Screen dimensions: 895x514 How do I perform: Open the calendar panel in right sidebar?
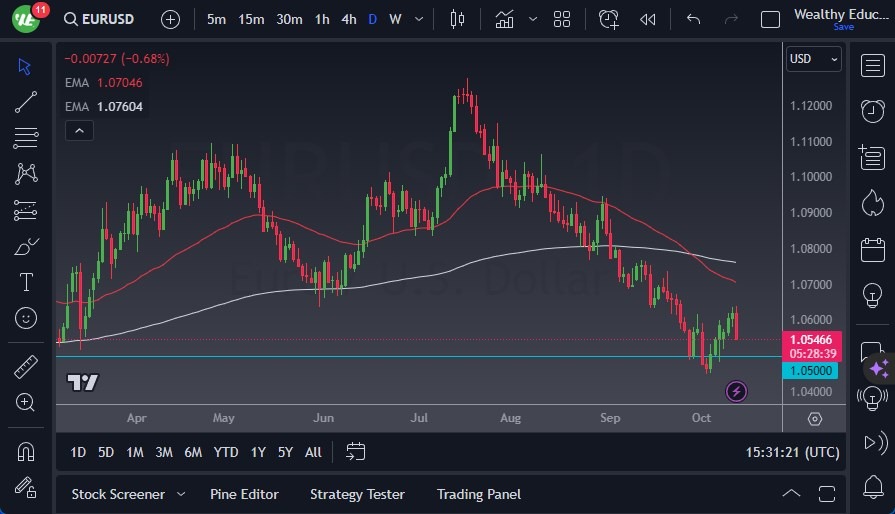872,248
